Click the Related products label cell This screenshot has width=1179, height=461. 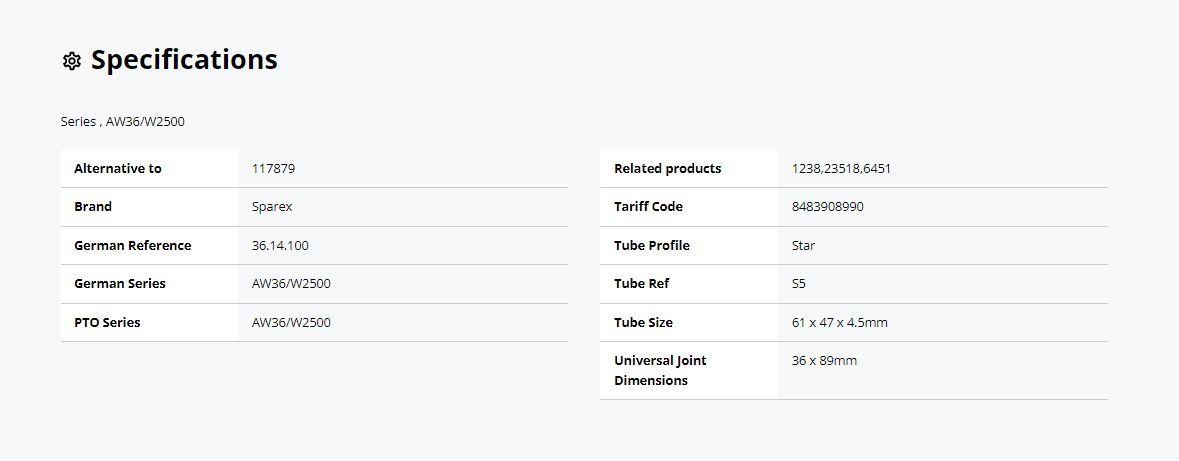[x=689, y=168]
